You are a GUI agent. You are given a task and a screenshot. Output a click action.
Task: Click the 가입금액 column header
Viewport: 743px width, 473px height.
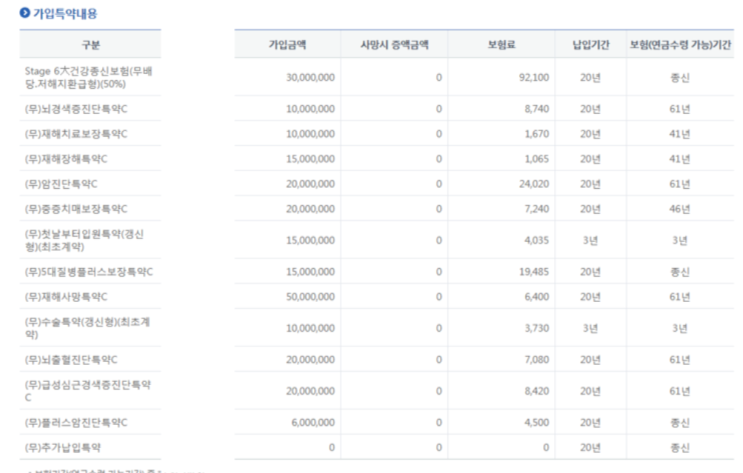click(288, 45)
